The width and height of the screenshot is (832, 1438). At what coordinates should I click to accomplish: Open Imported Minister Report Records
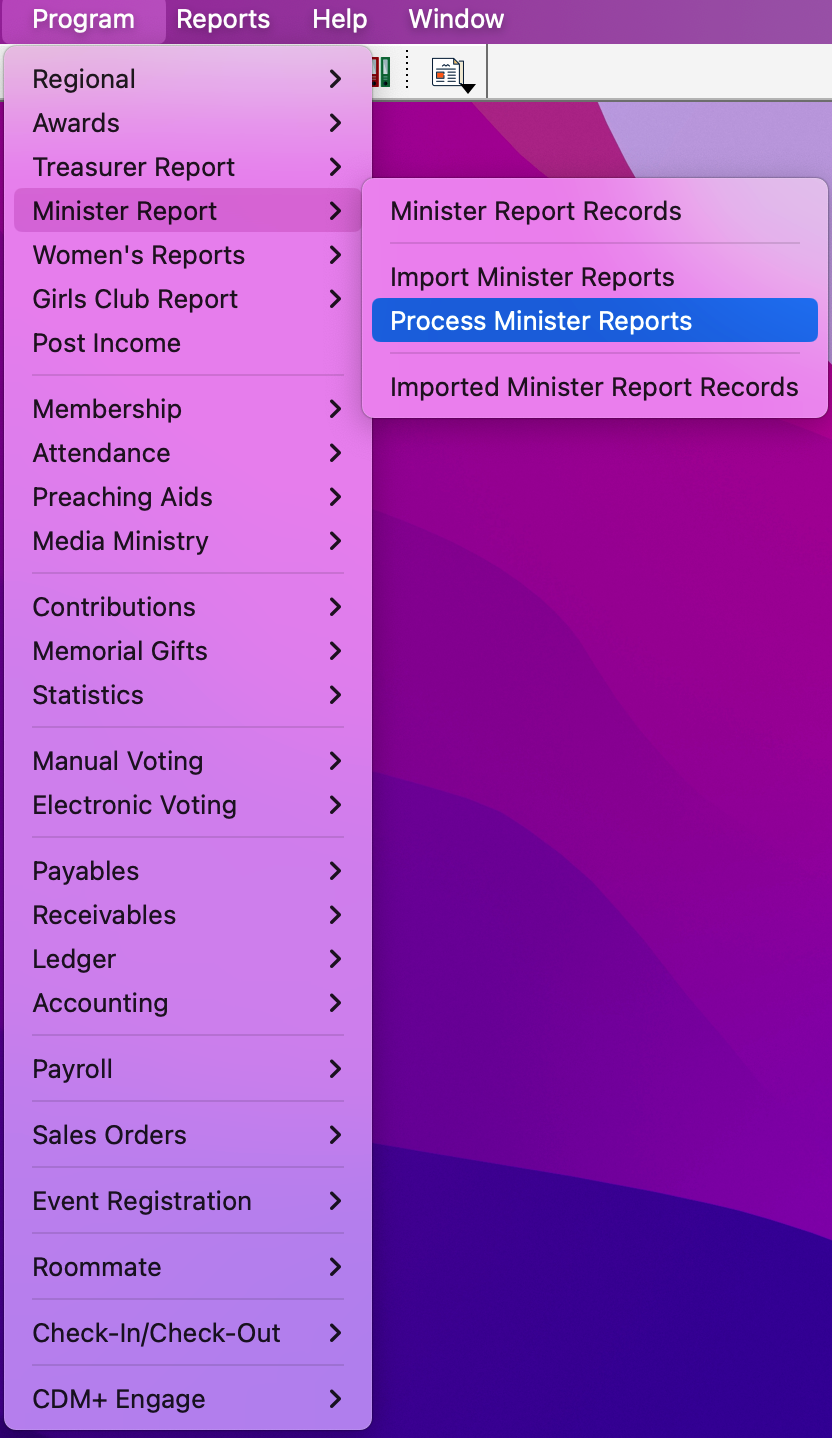[x=594, y=387]
